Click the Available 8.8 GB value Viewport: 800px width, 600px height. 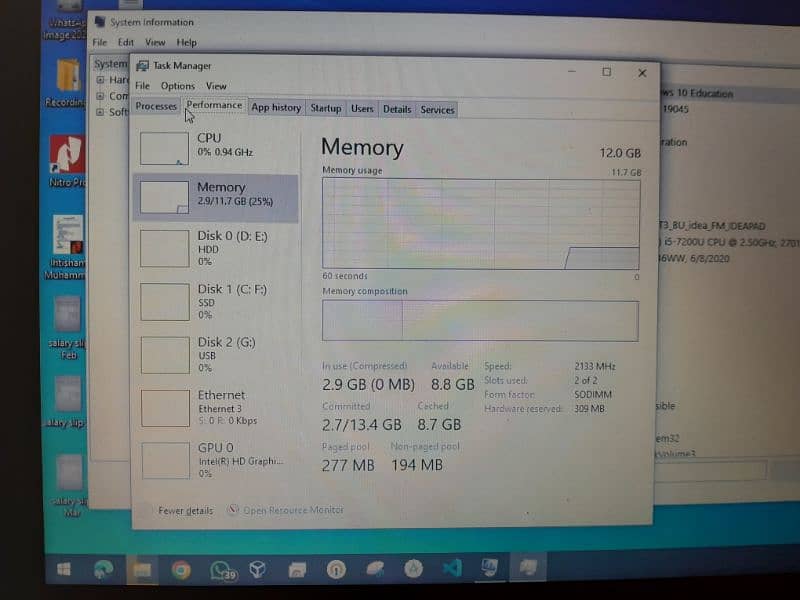tap(453, 384)
